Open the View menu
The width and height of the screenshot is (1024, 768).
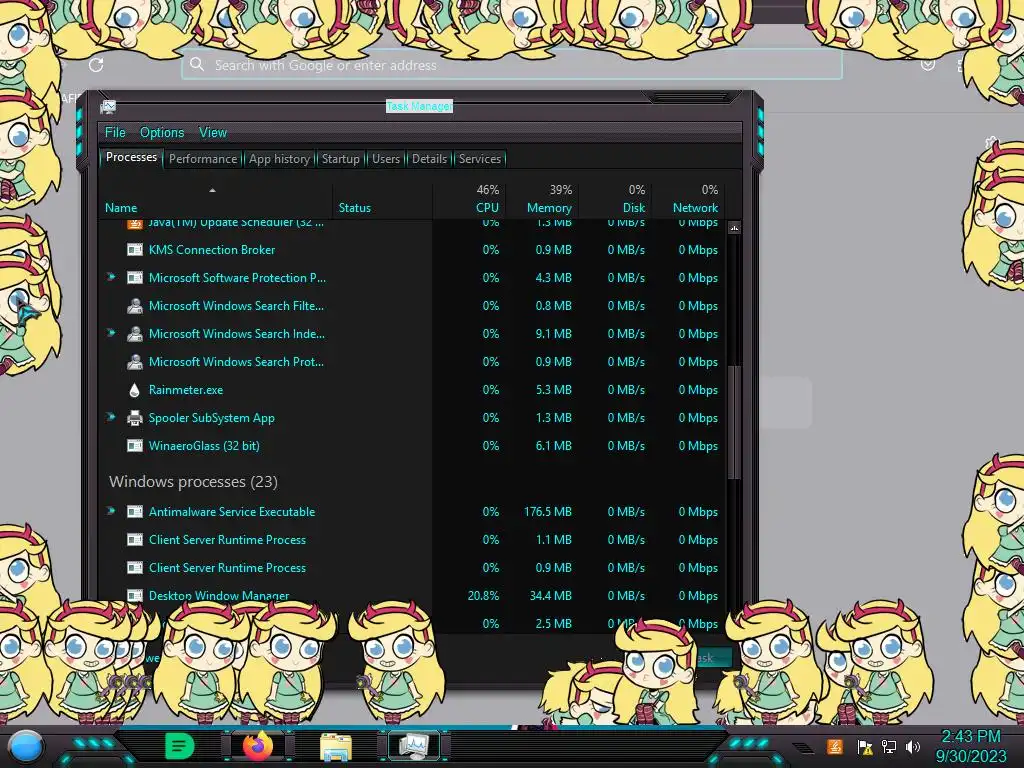coord(213,133)
